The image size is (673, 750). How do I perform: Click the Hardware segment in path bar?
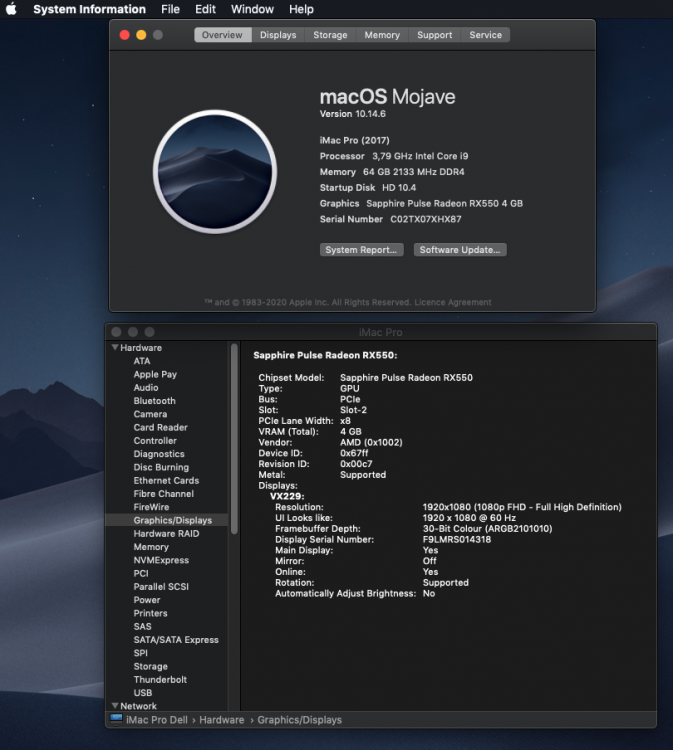click(221, 720)
